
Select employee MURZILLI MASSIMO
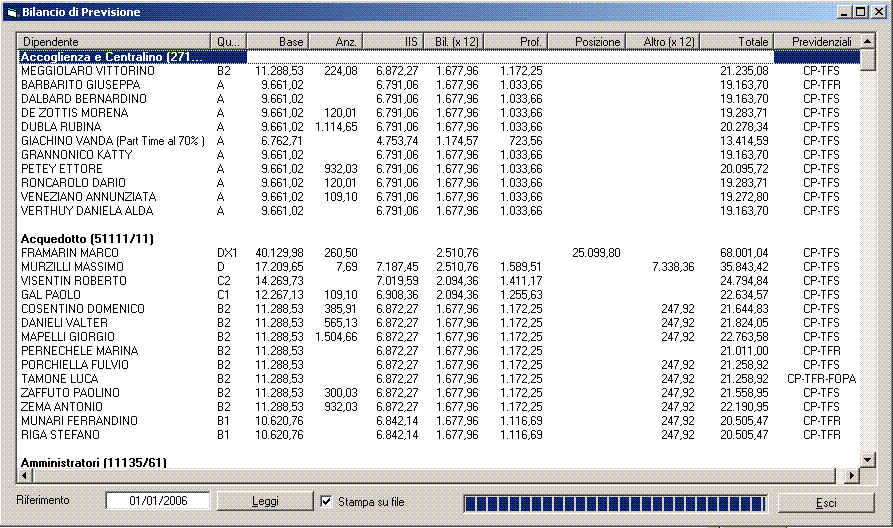(x=72, y=267)
